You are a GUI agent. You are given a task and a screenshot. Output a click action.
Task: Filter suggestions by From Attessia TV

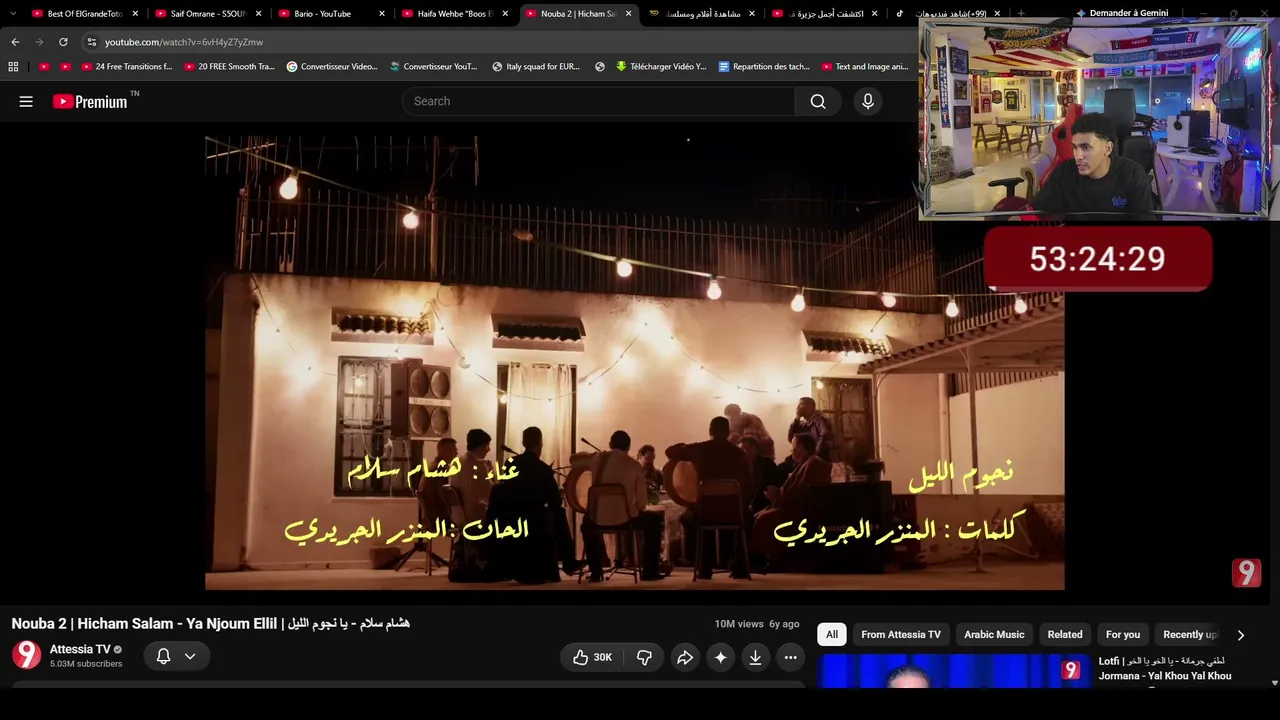[x=901, y=635]
